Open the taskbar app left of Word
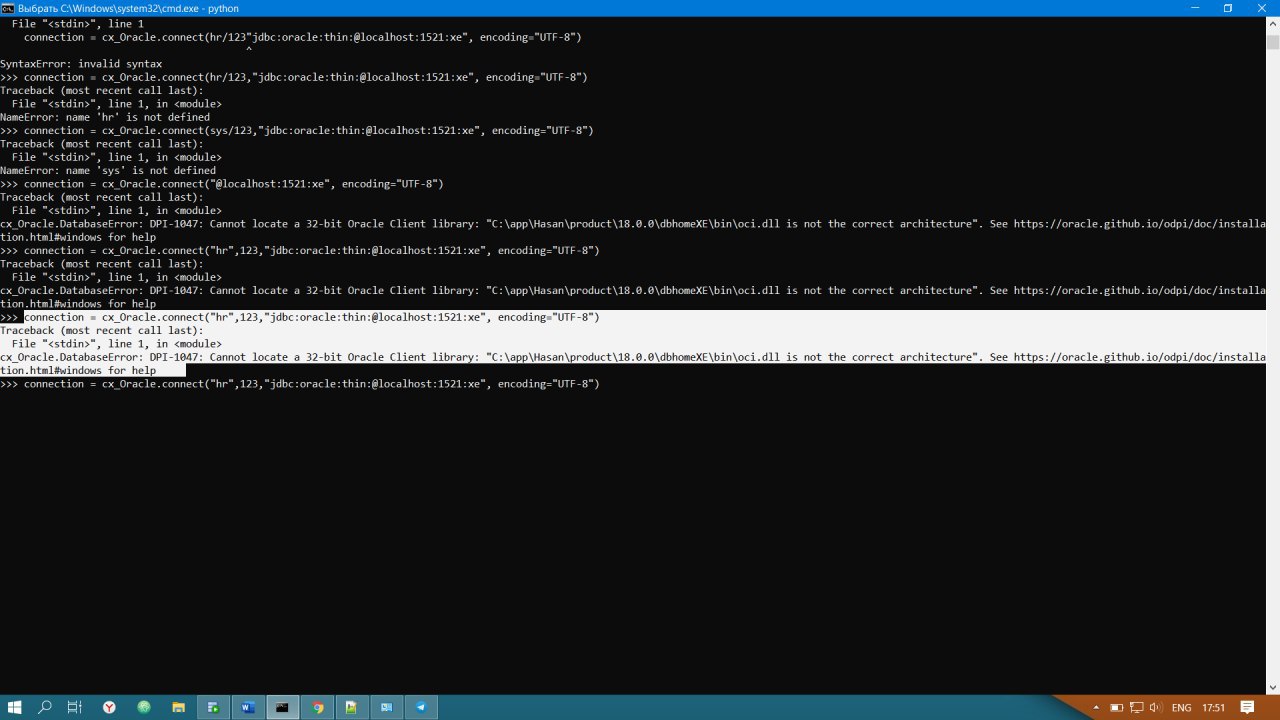Image resolution: width=1280 pixels, height=720 pixels. [x=213, y=707]
